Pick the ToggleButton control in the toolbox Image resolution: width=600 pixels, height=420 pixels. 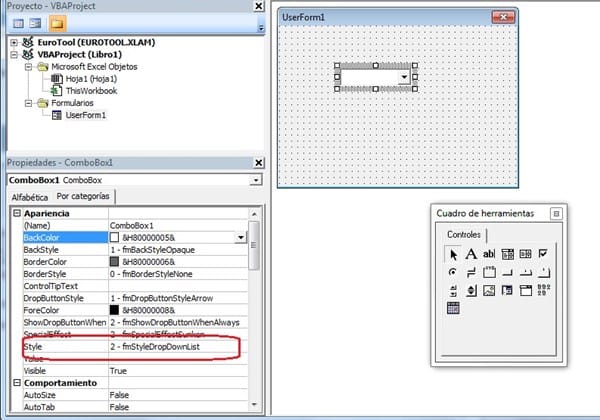click(x=471, y=272)
